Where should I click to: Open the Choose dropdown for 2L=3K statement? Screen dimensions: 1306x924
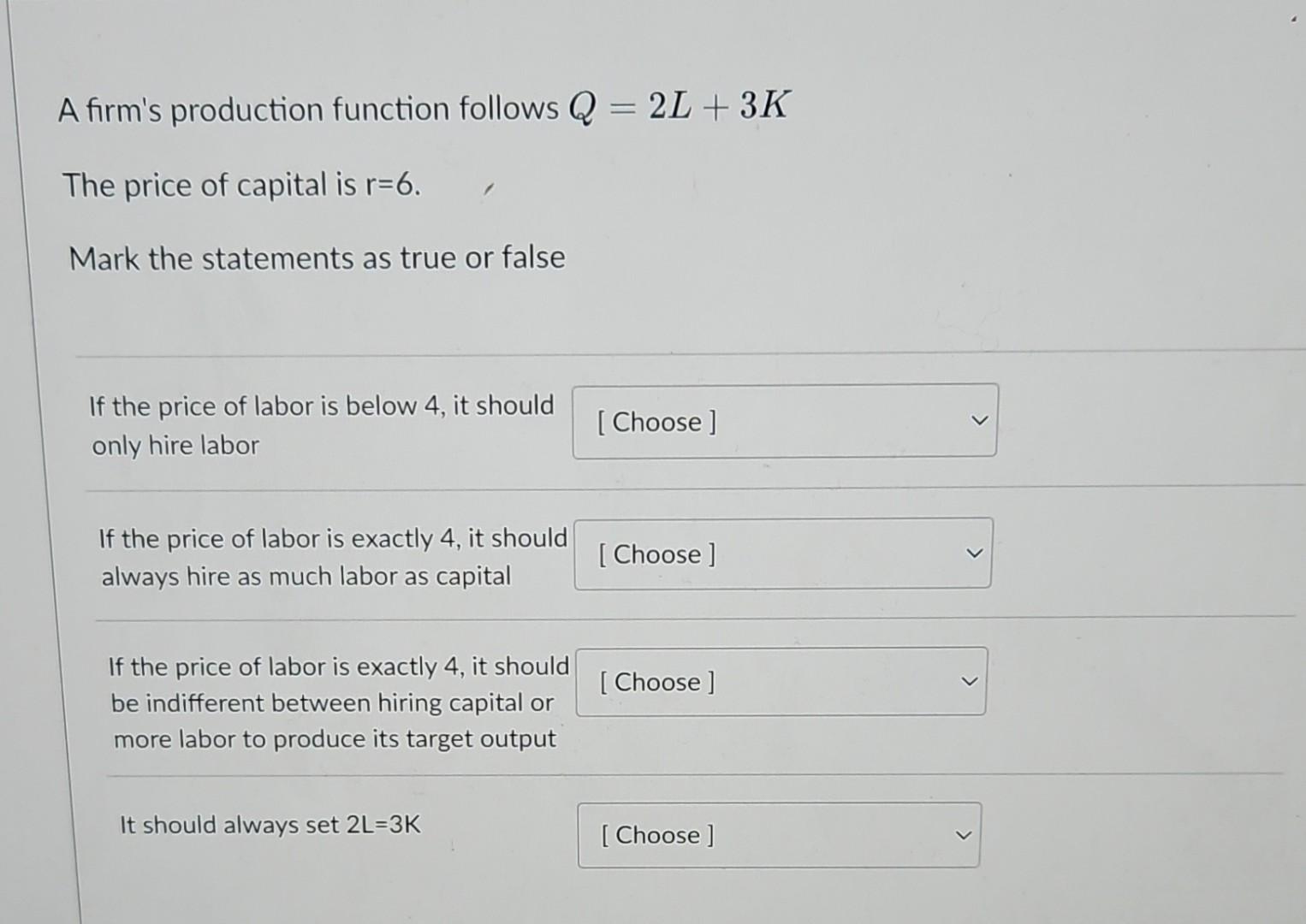(x=777, y=835)
